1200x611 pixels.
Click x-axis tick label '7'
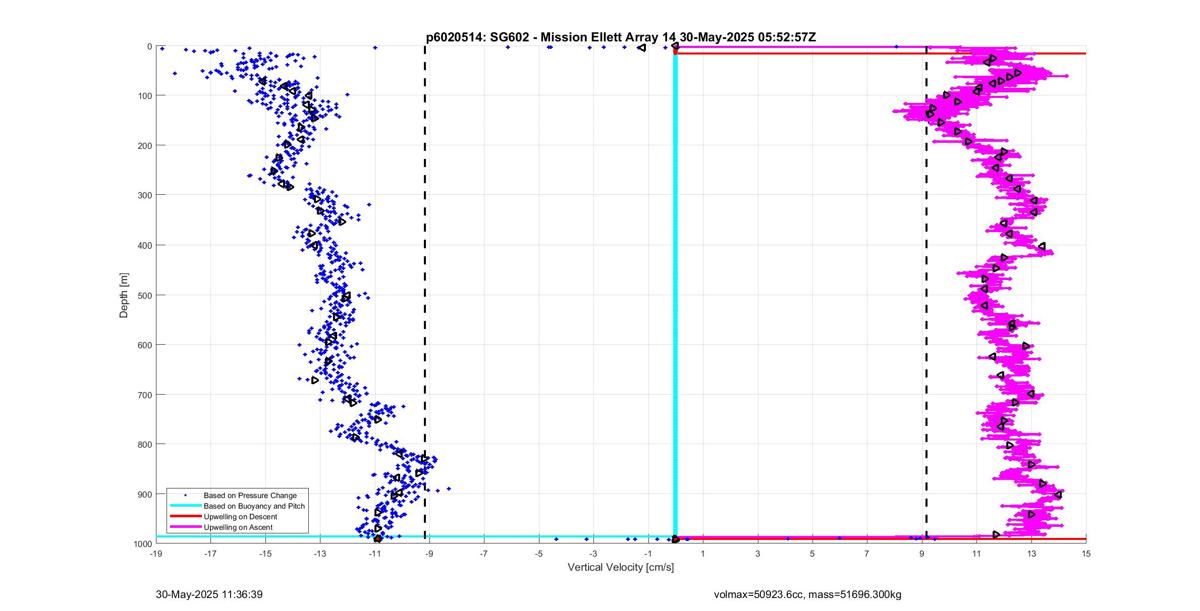[867, 553]
